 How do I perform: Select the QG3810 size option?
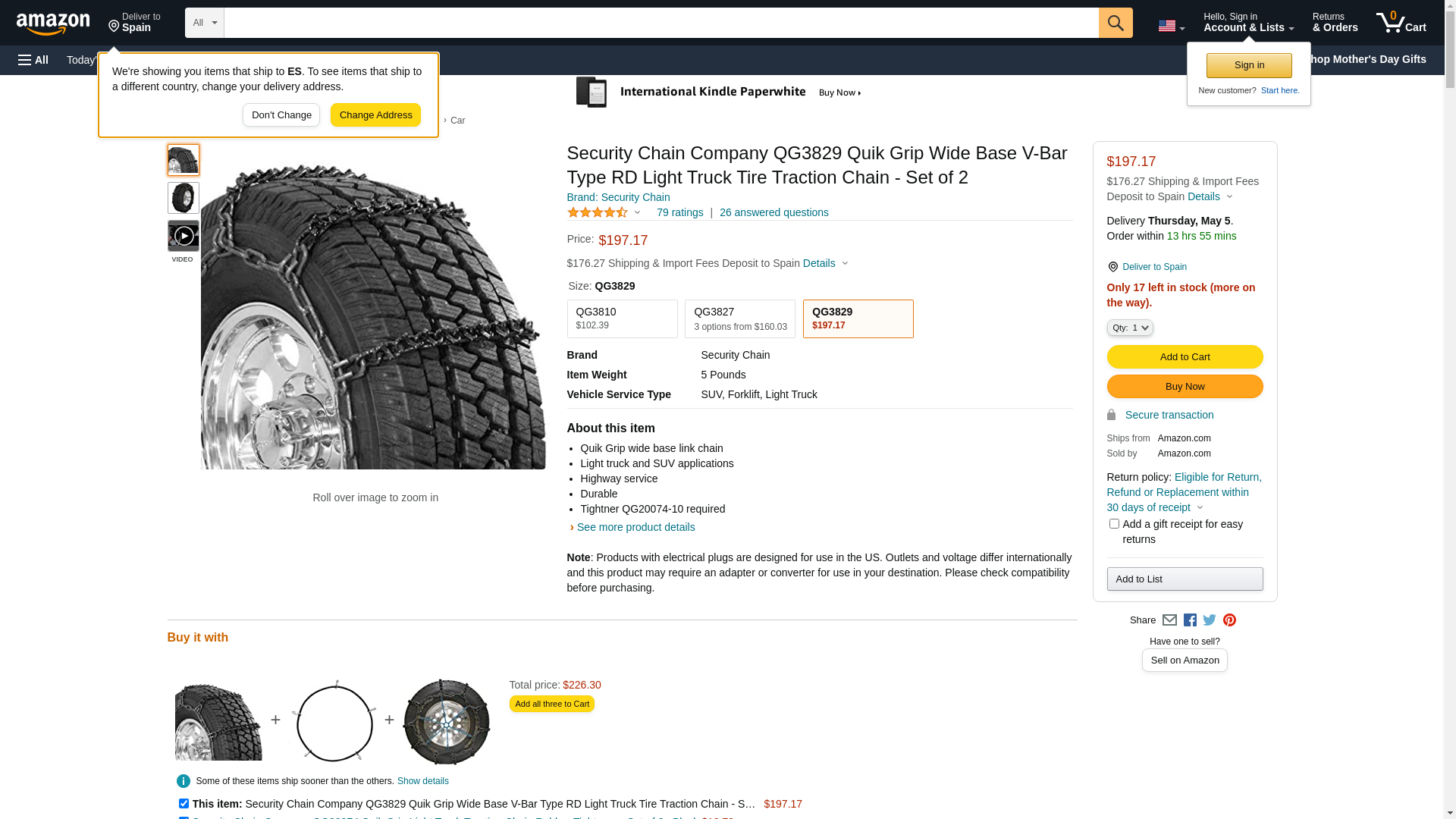pyautogui.click(x=623, y=318)
